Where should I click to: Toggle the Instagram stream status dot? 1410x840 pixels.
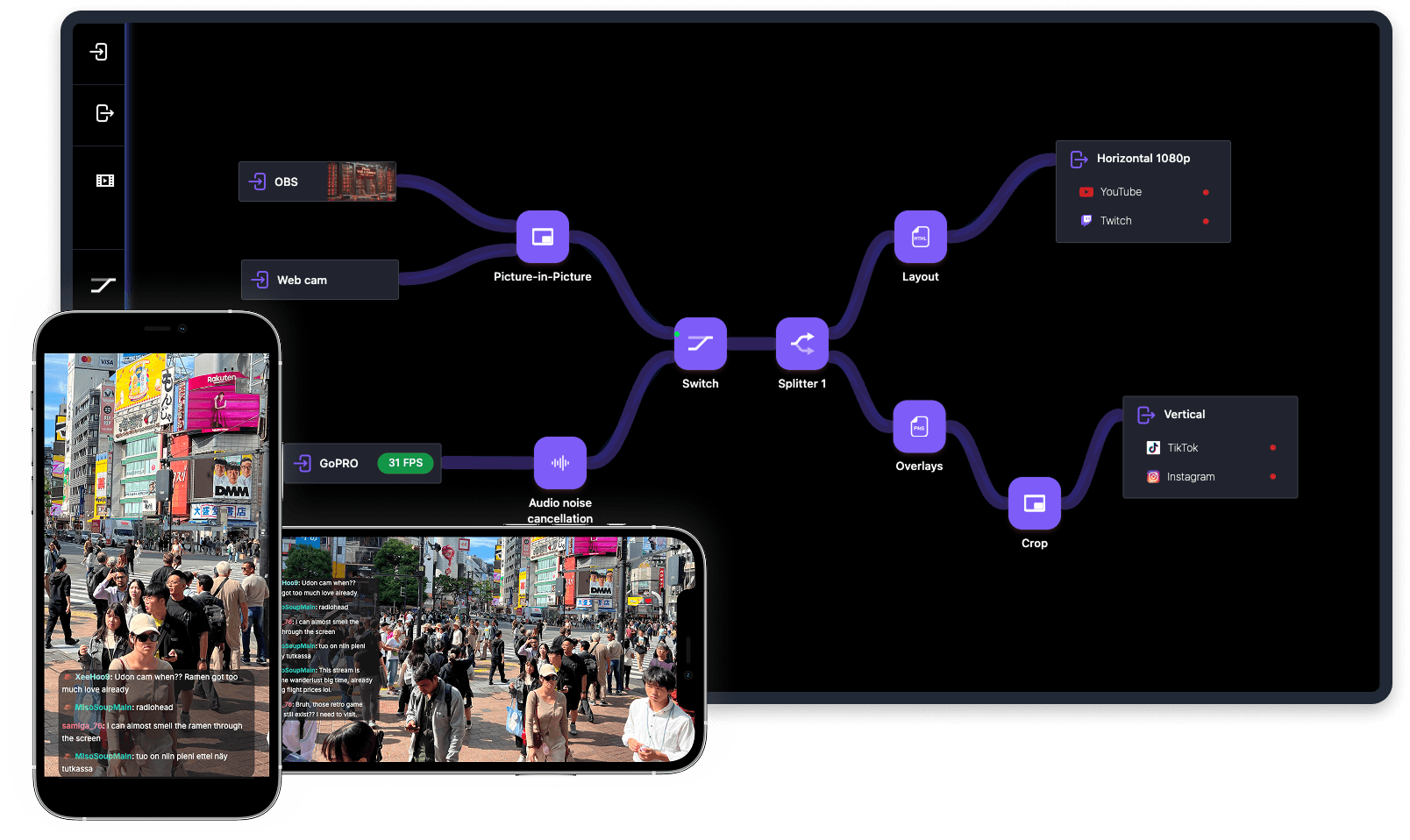(x=1272, y=477)
